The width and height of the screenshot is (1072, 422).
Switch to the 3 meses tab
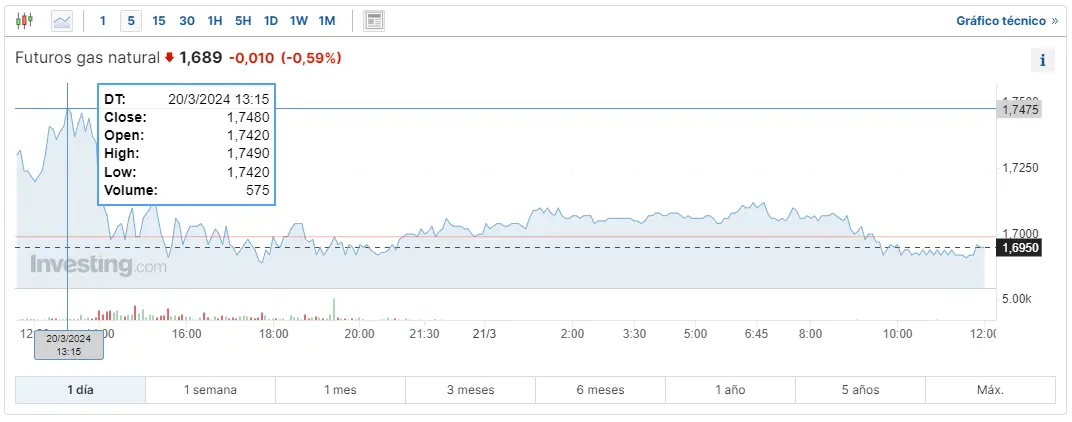pyautogui.click(x=470, y=390)
